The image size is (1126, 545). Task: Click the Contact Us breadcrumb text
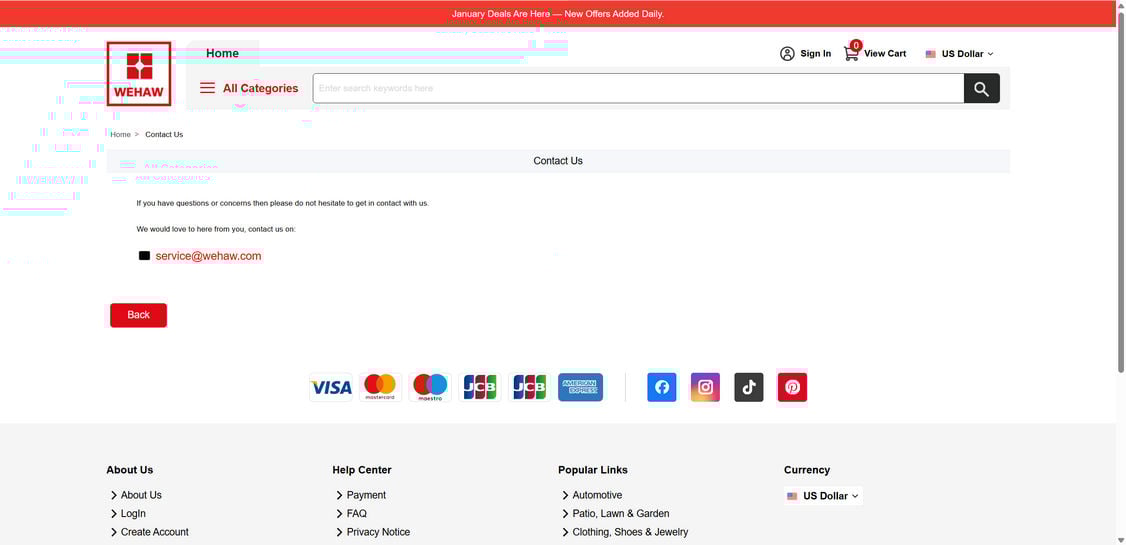pos(164,135)
